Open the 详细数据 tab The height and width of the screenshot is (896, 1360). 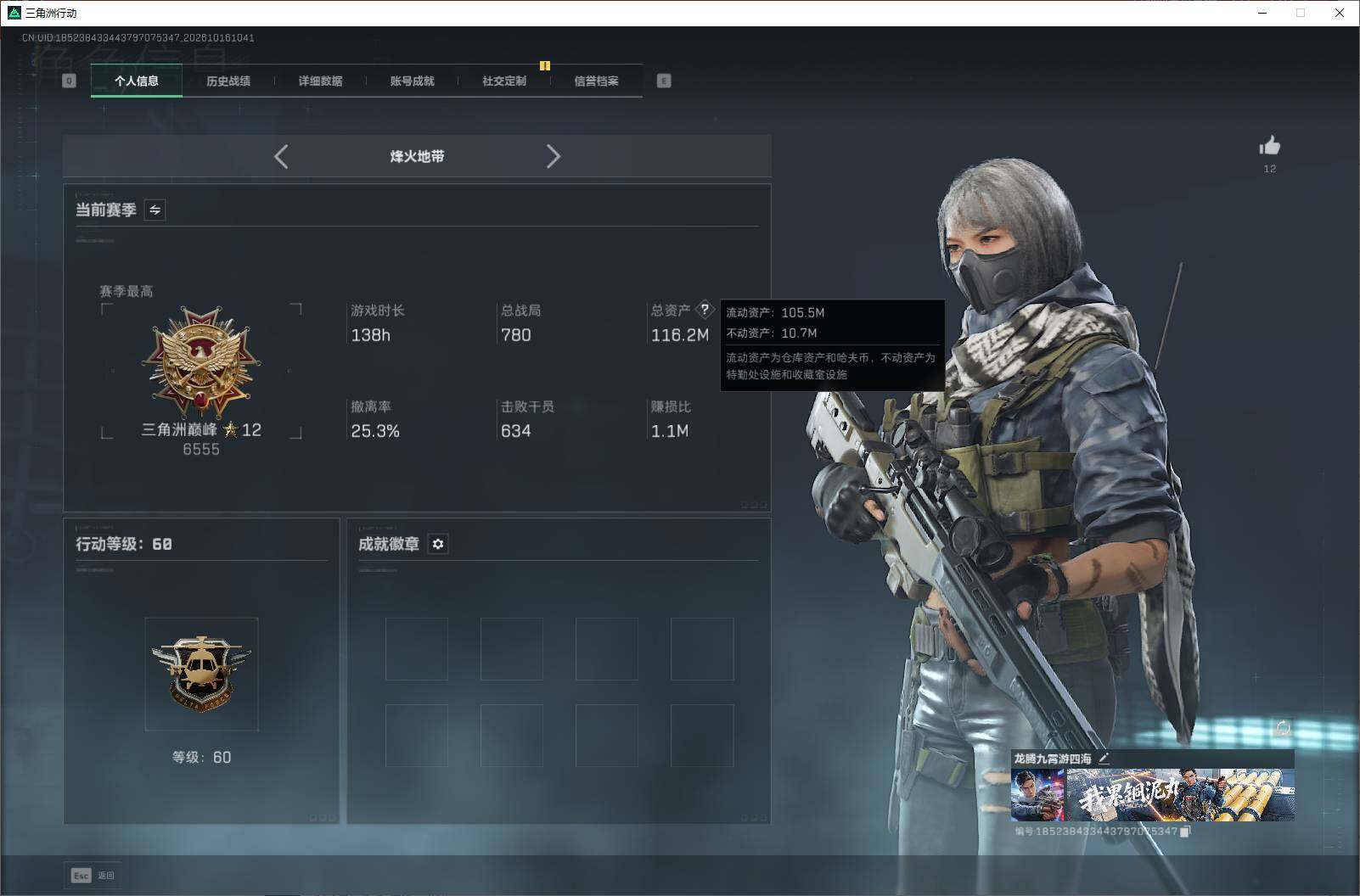click(320, 81)
